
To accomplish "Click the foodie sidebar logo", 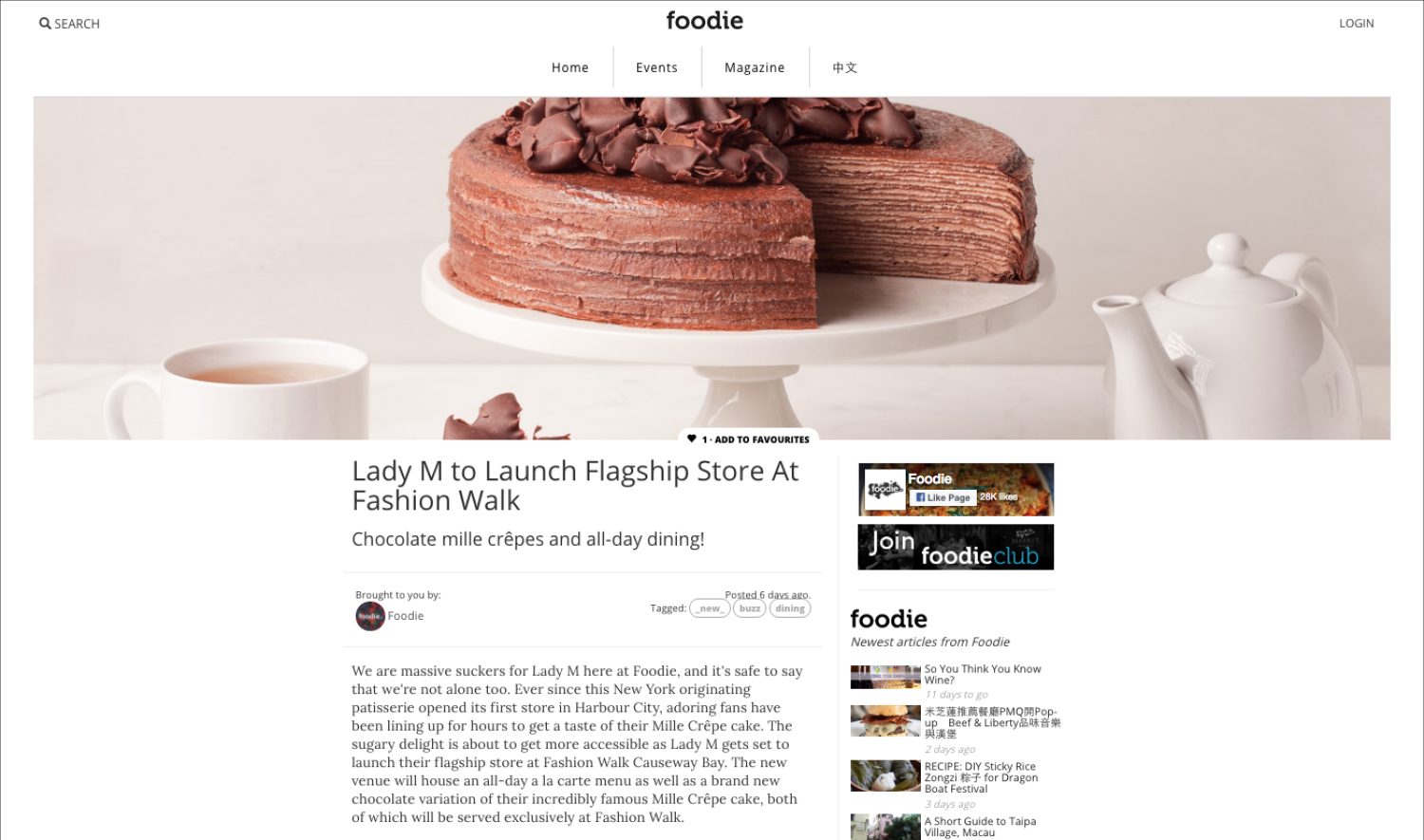I will pyautogui.click(x=889, y=619).
